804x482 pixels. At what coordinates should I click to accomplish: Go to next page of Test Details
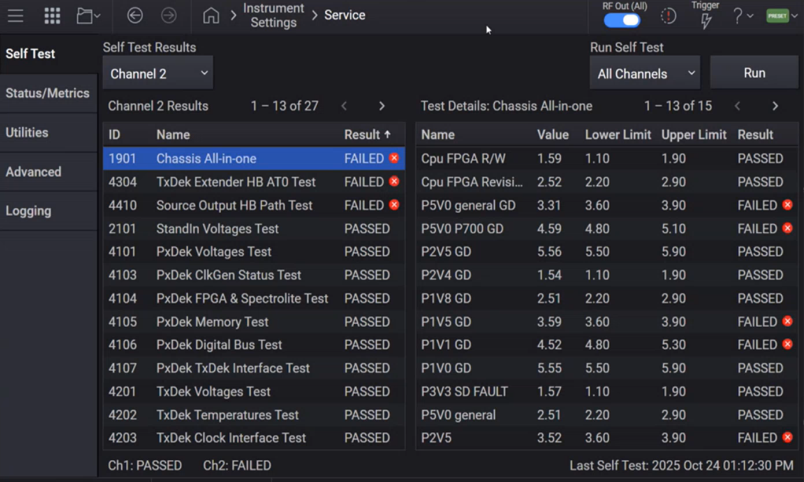[775, 106]
